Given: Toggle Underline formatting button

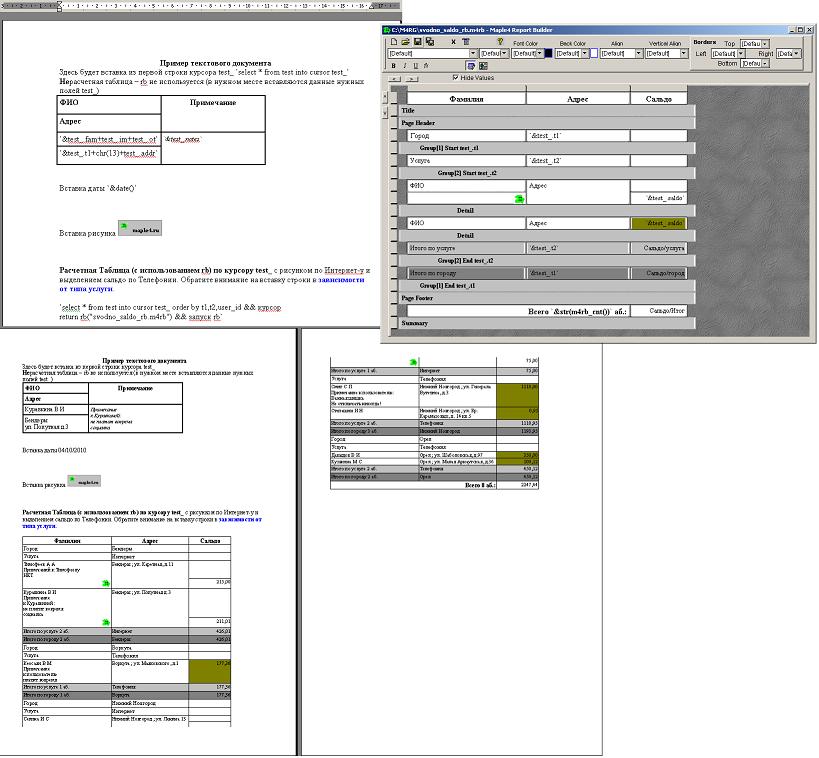Looking at the screenshot, I should point(417,65).
